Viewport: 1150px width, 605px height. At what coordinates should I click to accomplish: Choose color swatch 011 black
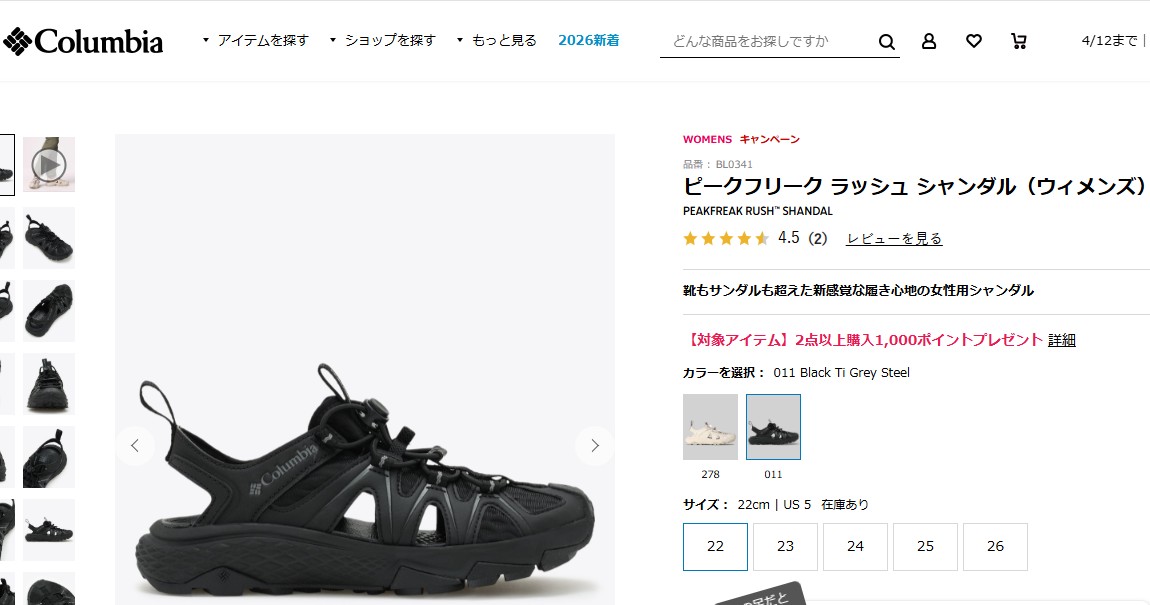[x=773, y=427]
